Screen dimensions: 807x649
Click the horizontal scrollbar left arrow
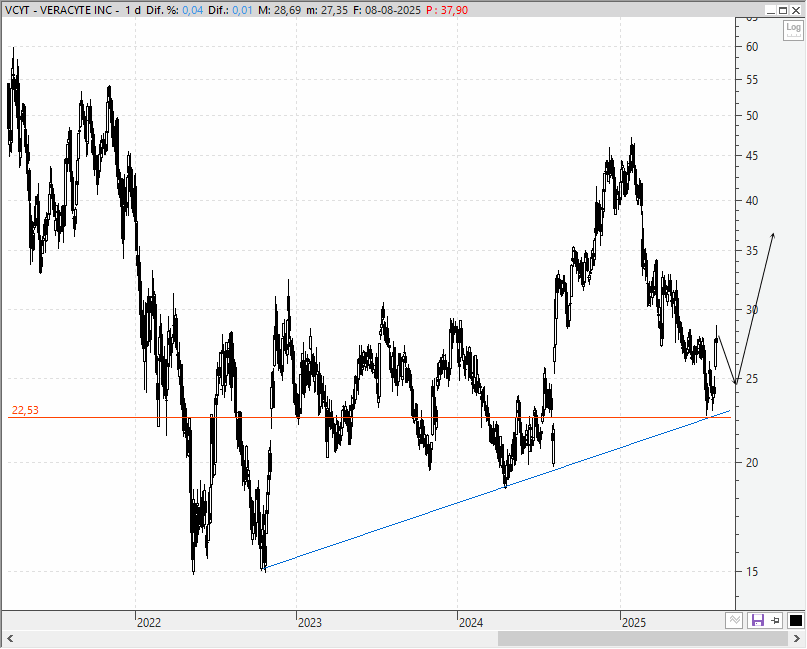(x=10, y=639)
